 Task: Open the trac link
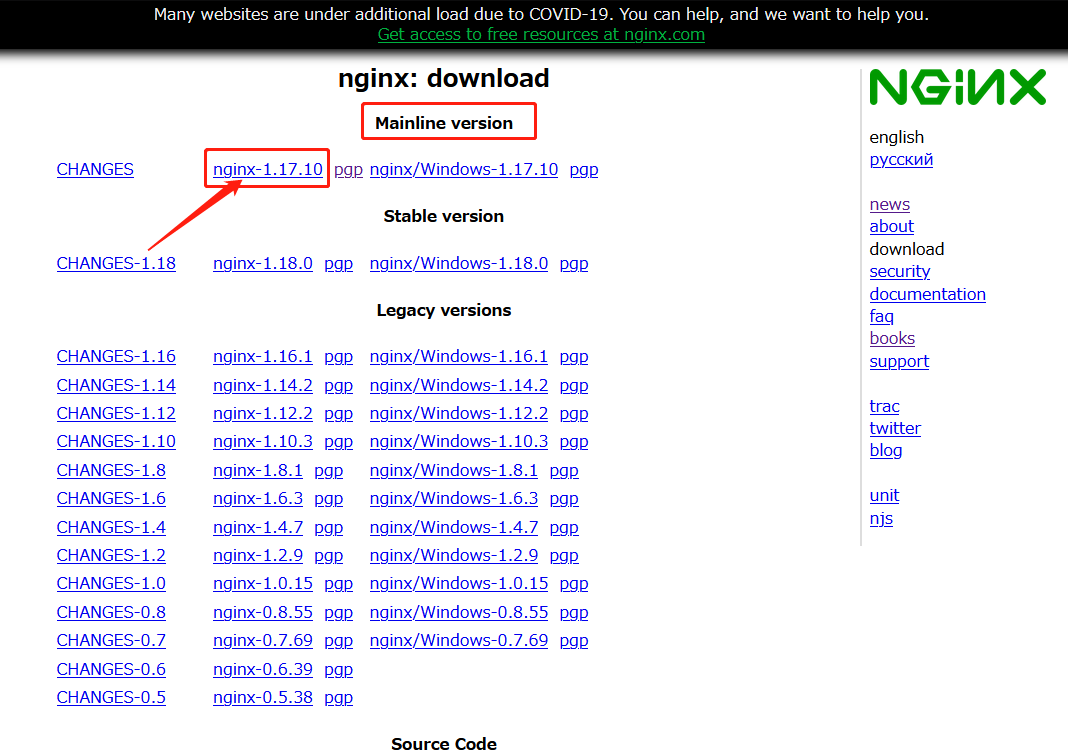(884, 407)
